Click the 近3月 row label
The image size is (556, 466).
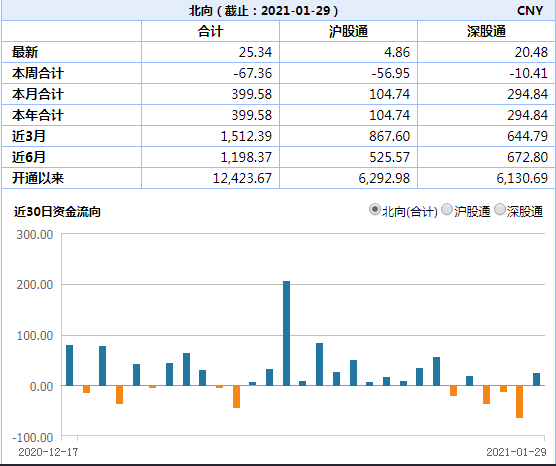(x=29, y=136)
